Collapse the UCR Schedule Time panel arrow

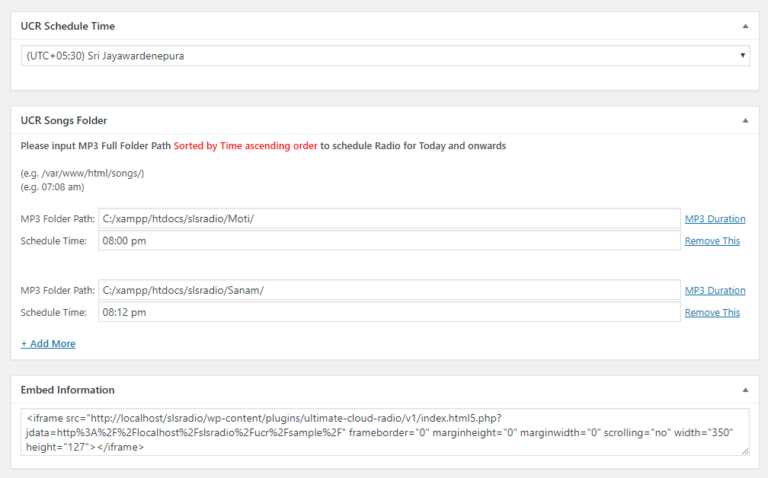click(744, 25)
